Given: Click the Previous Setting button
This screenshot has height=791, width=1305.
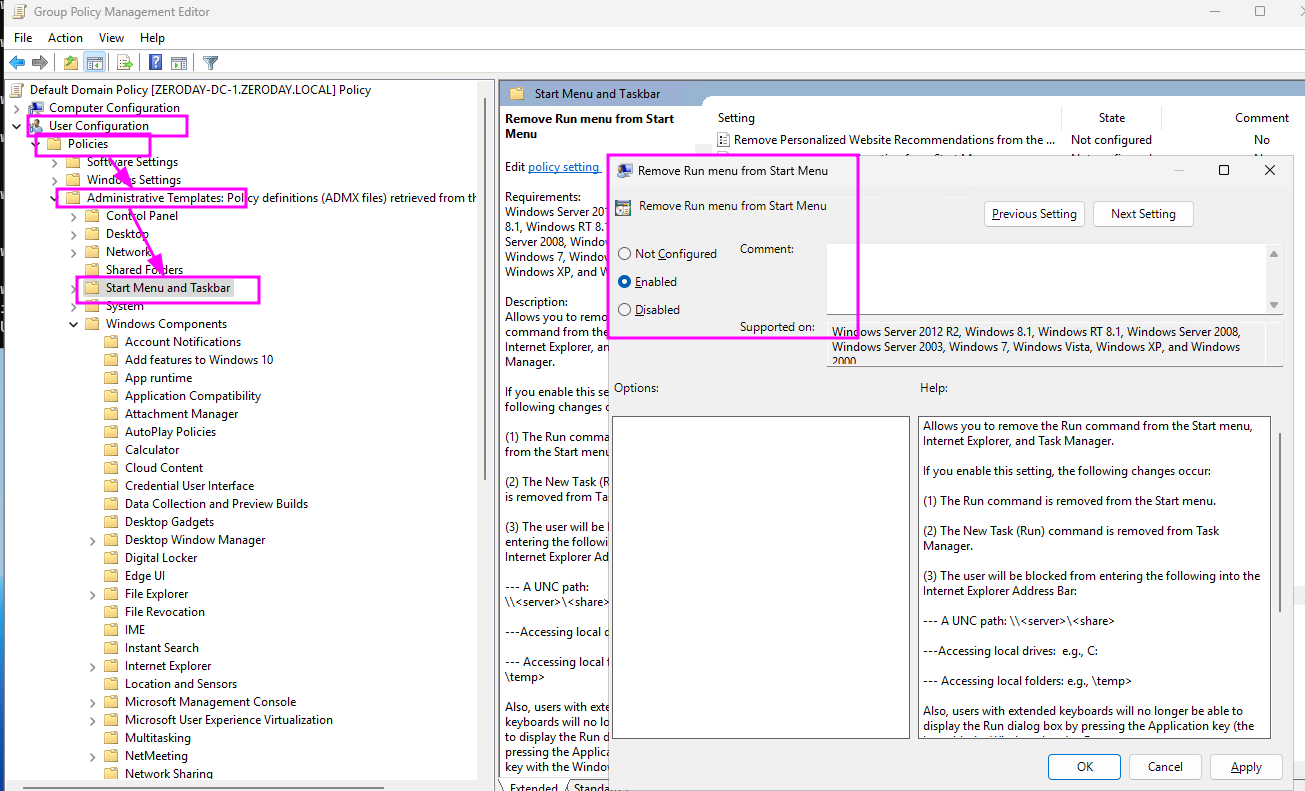Looking at the screenshot, I should 1034,214.
